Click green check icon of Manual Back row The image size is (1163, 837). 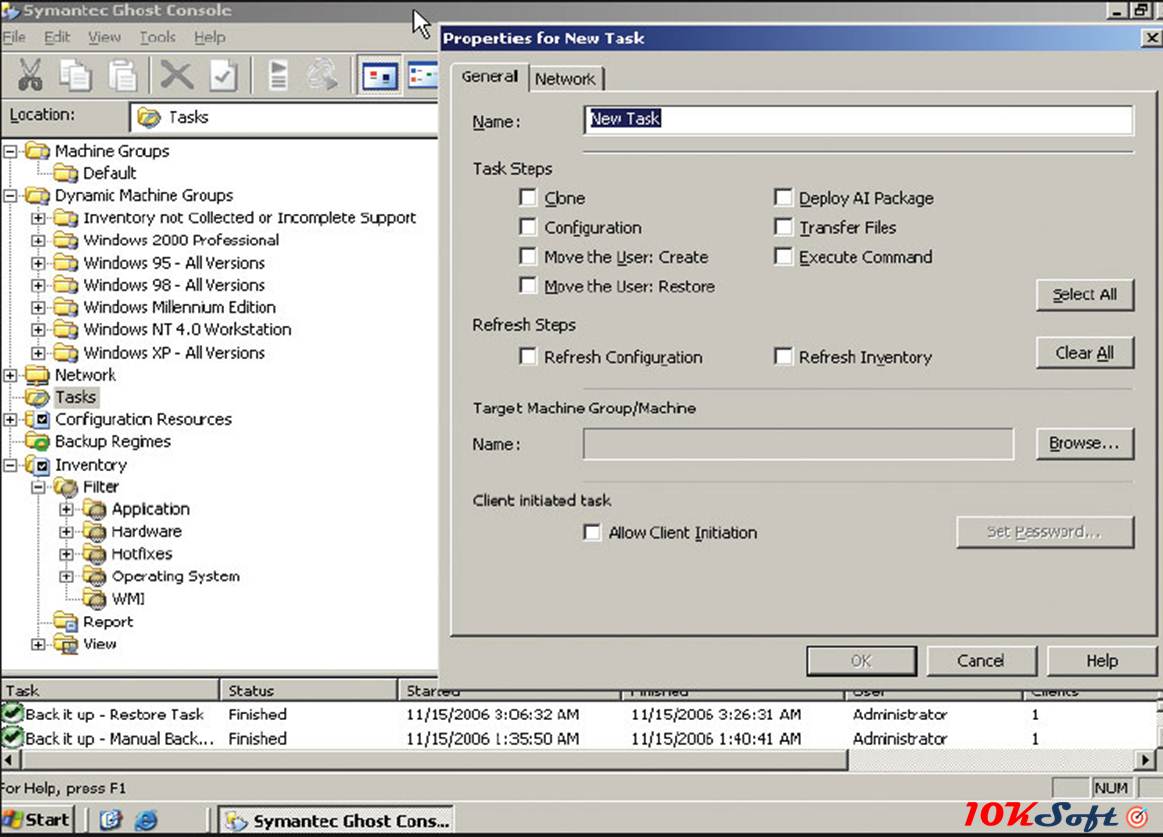[x=12, y=738]
